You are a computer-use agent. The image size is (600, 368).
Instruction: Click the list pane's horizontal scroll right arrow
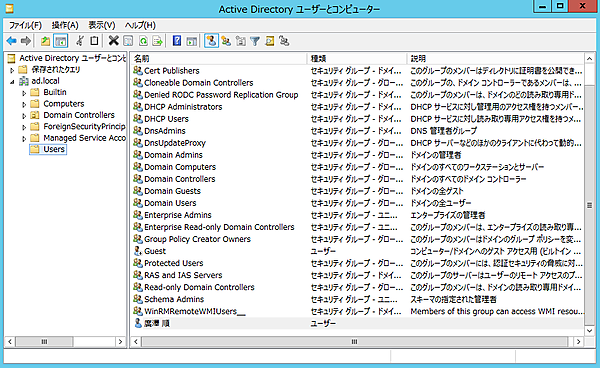[x=578, y=342]
